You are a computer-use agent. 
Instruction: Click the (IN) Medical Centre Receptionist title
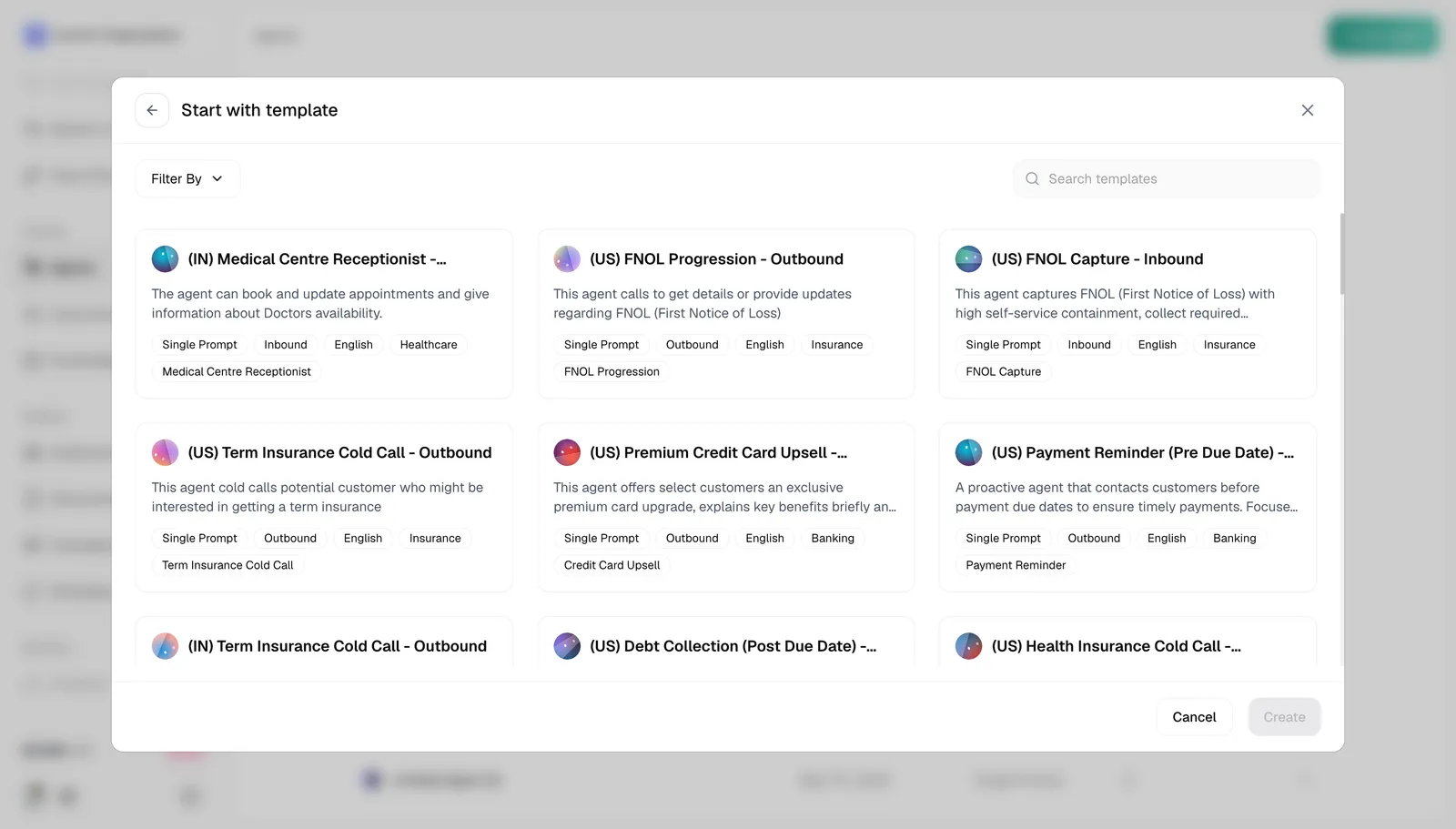pos(317,259)
